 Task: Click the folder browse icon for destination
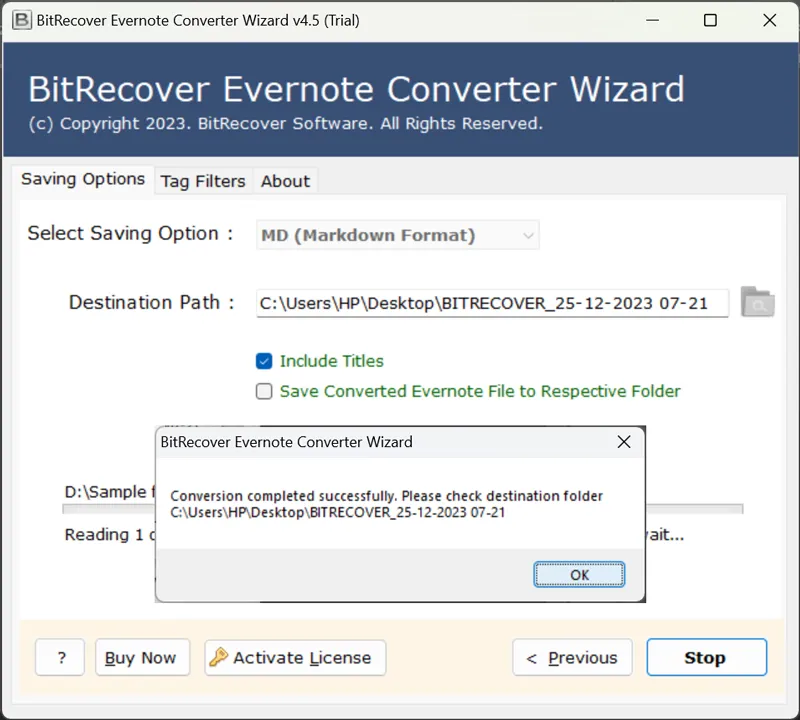(758, 302)
